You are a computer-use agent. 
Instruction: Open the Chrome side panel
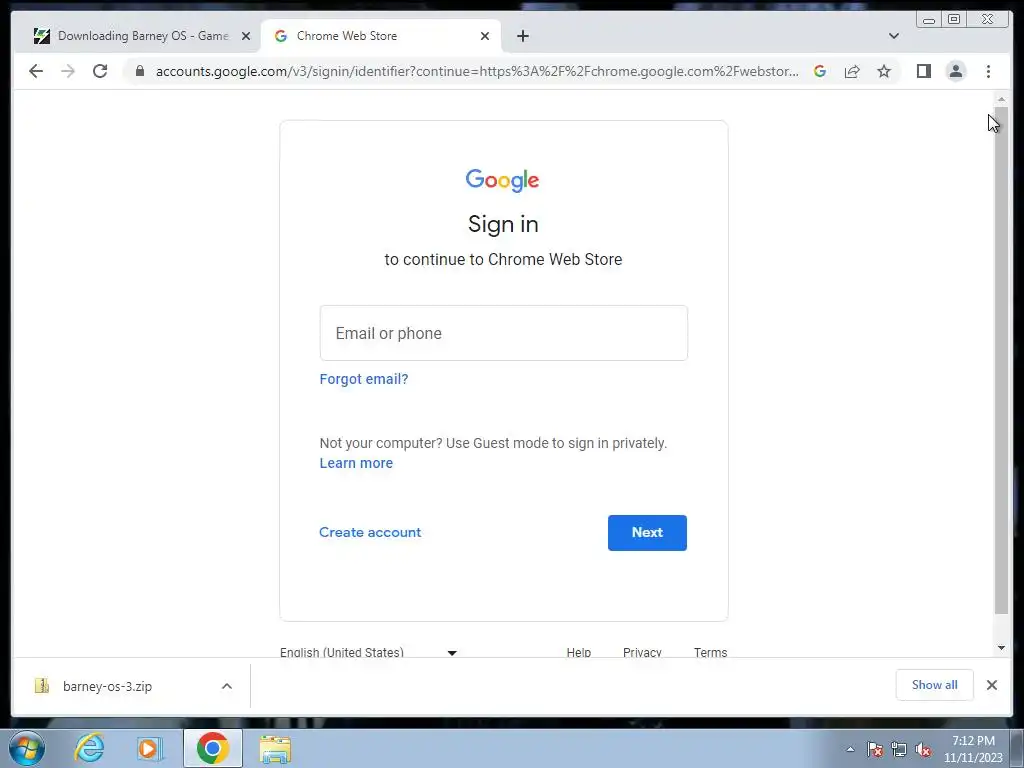[923, 71]
